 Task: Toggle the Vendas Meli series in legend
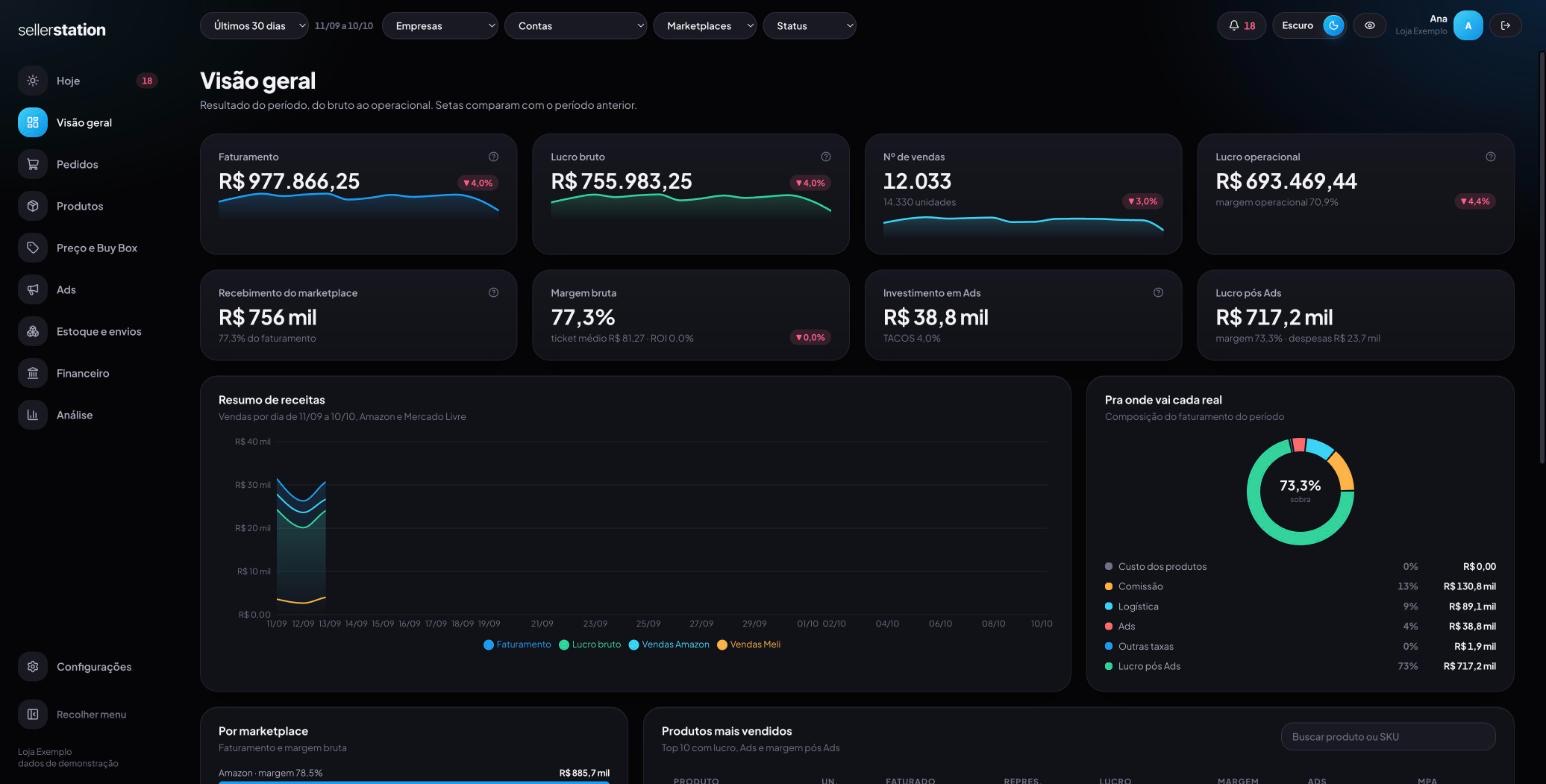(749, 645)
